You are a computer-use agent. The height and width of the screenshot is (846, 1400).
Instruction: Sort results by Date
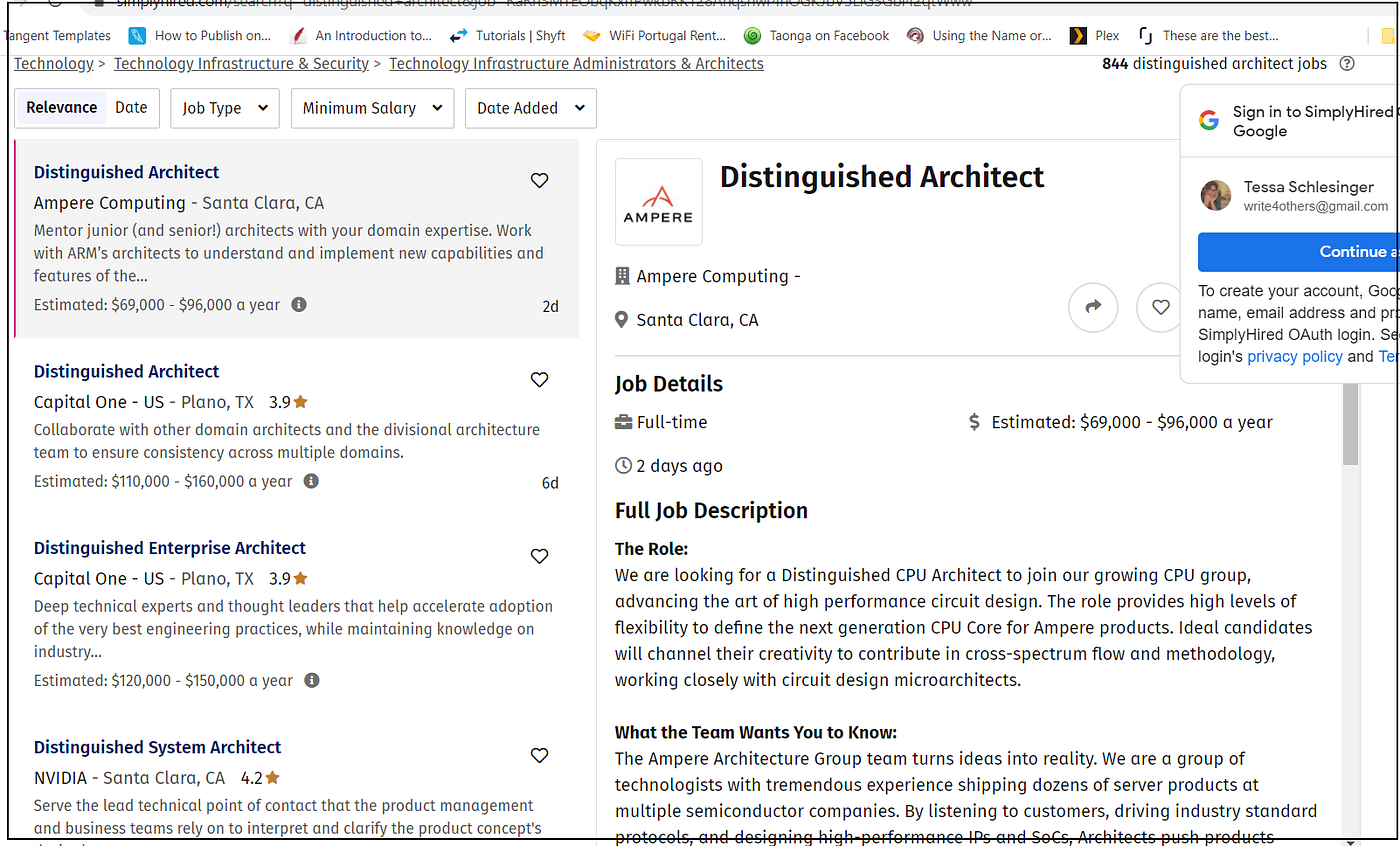coord(131,108)
